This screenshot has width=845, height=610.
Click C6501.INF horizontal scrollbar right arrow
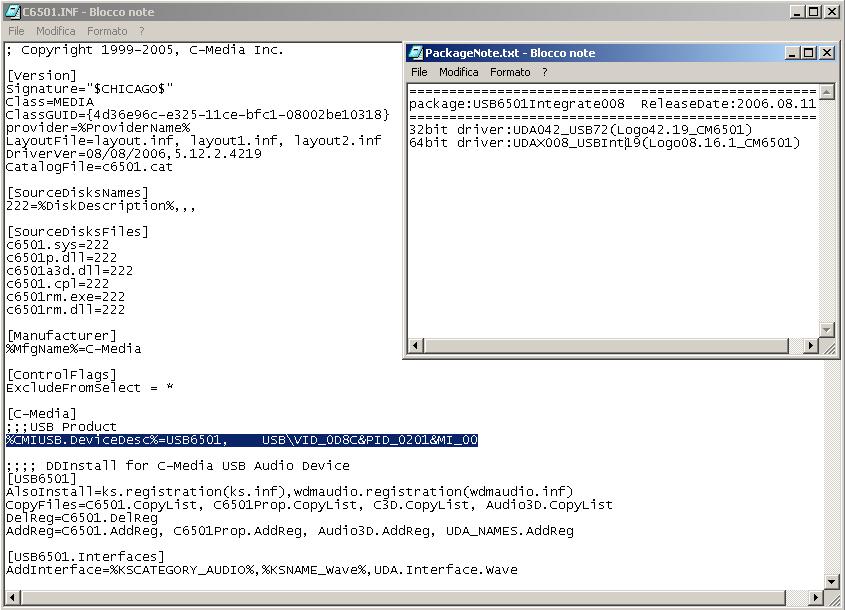tap(815, 597)
